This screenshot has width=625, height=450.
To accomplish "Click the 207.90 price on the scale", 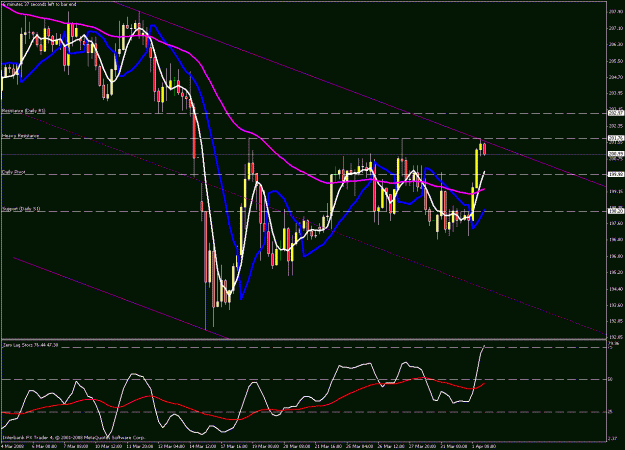I will click(616, 12).
